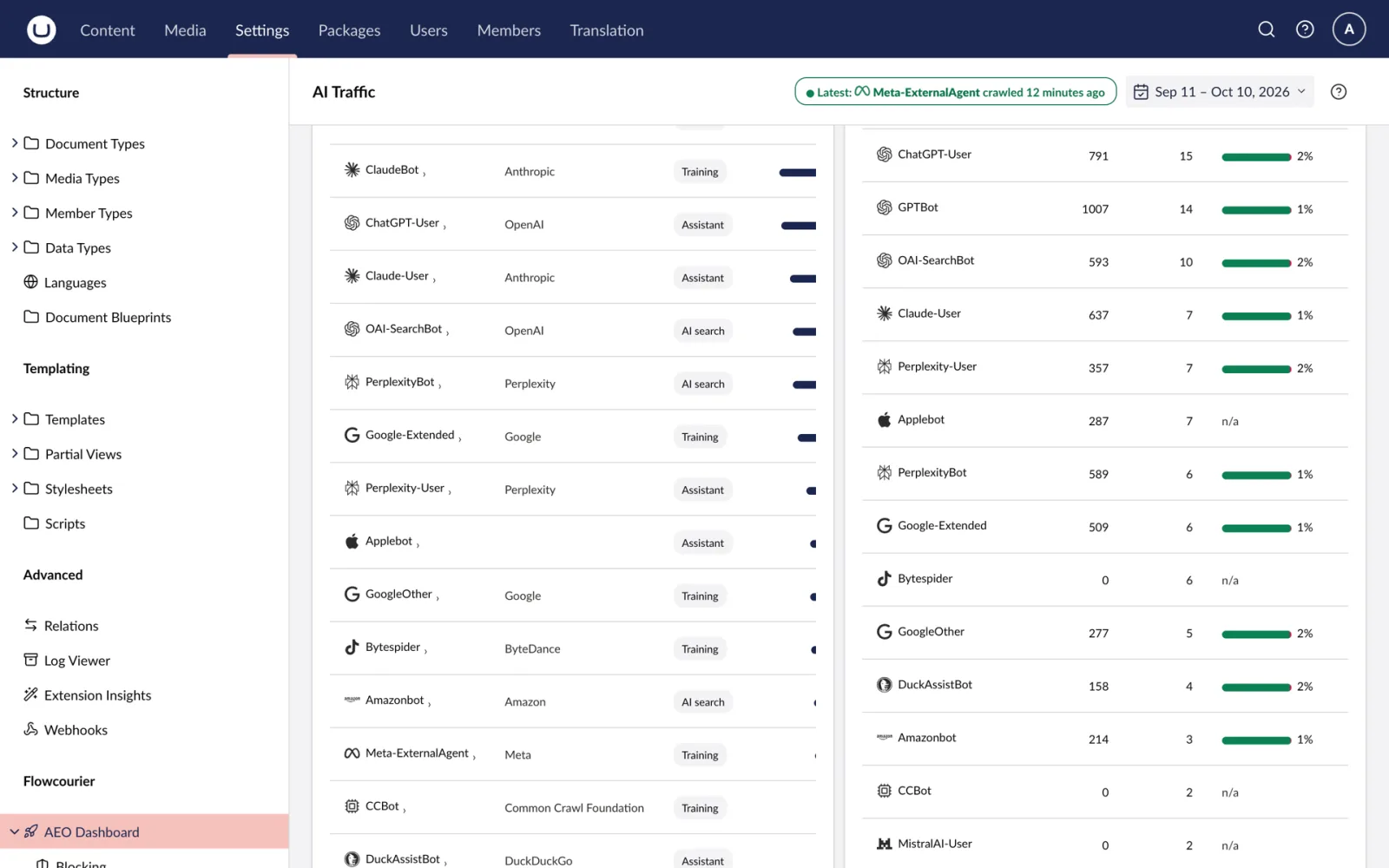
Task: Click the latest Meta-ExternalAgent crawl badge
Action: coord(955,92)
